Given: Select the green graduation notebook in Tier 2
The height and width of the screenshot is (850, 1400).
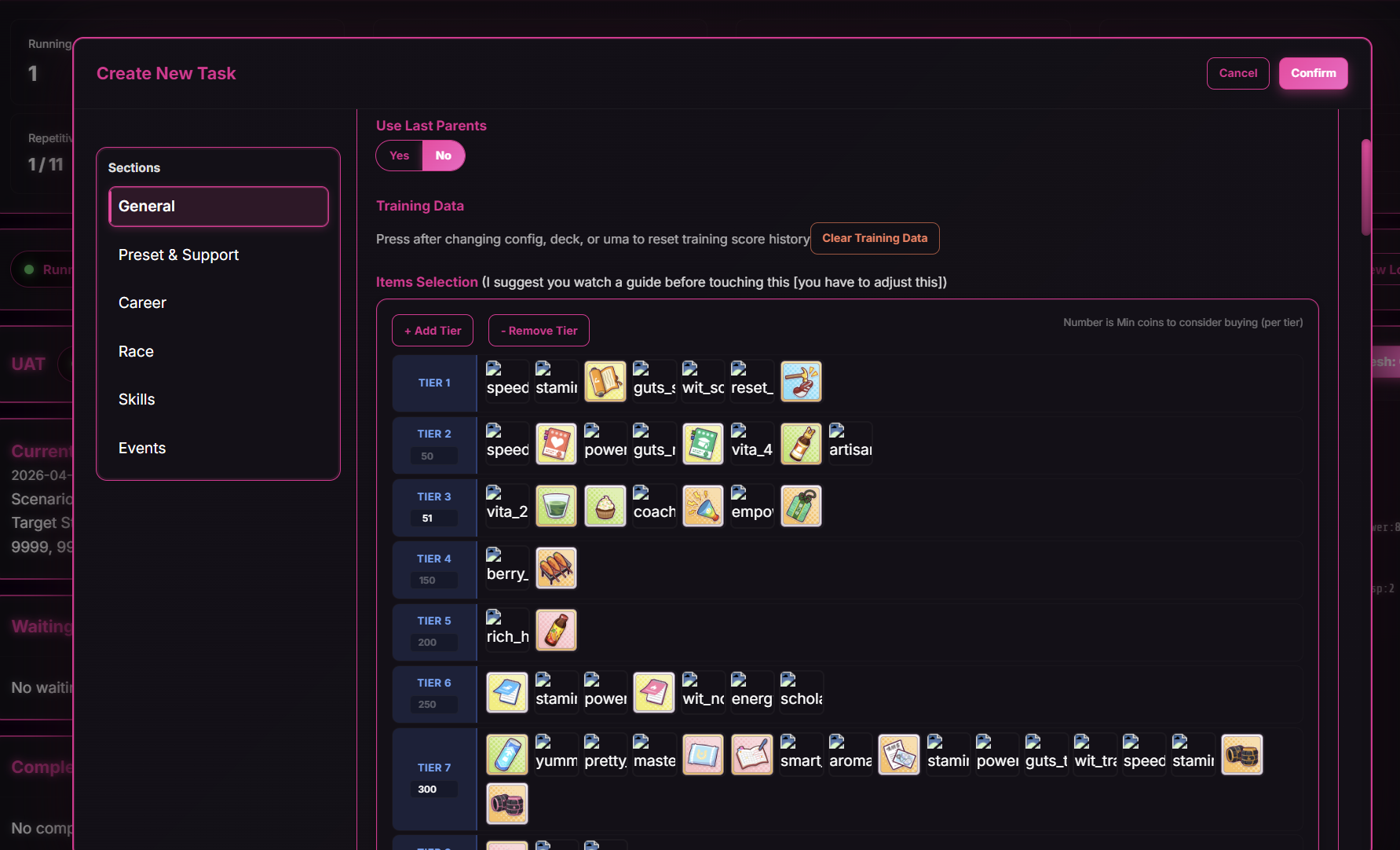Looking at the screenshot, I should pyautogui.click(x=703, y=444).
